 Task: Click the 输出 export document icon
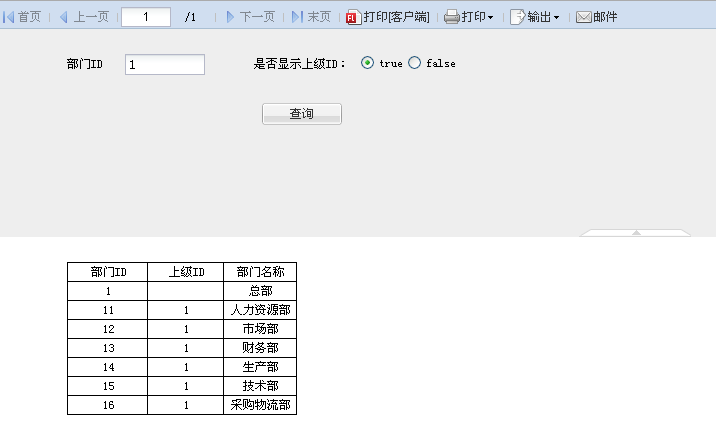click(x=517, y=17)
